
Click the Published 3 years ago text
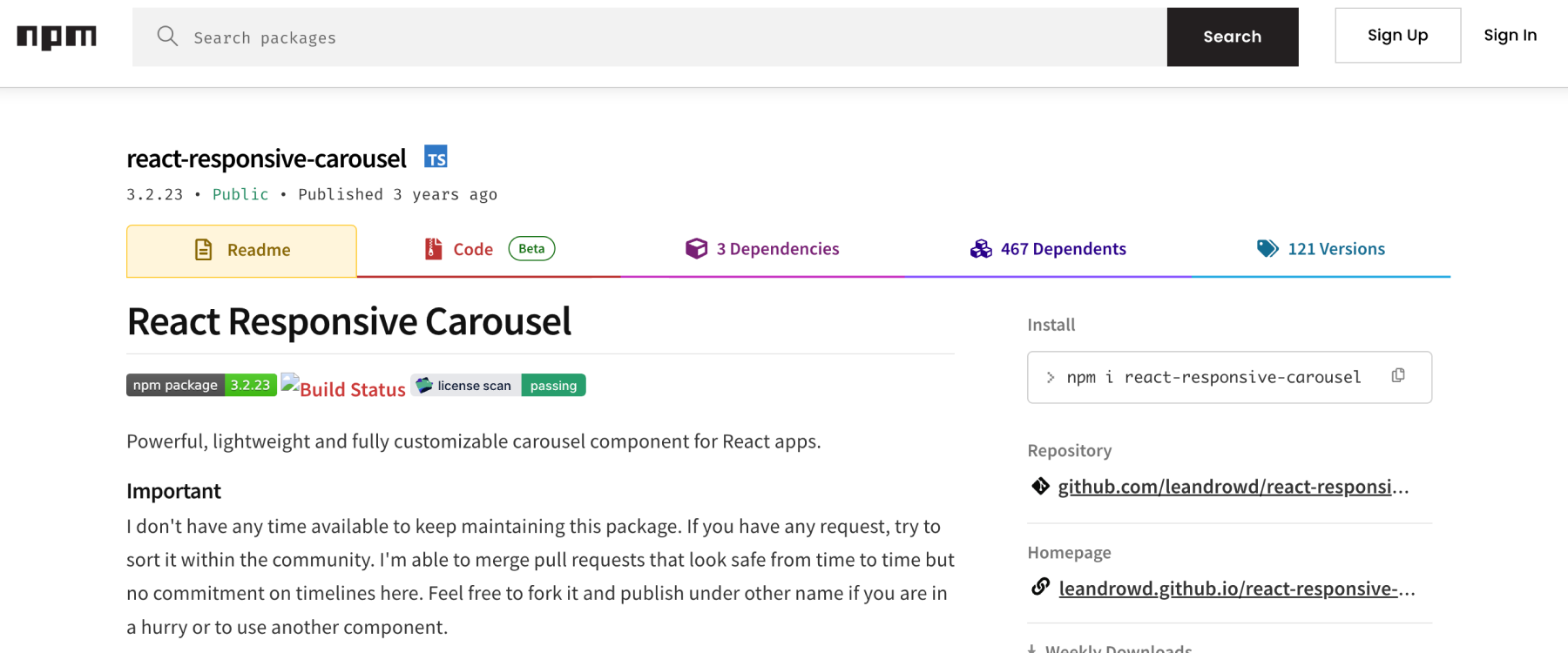coord(398,194)
